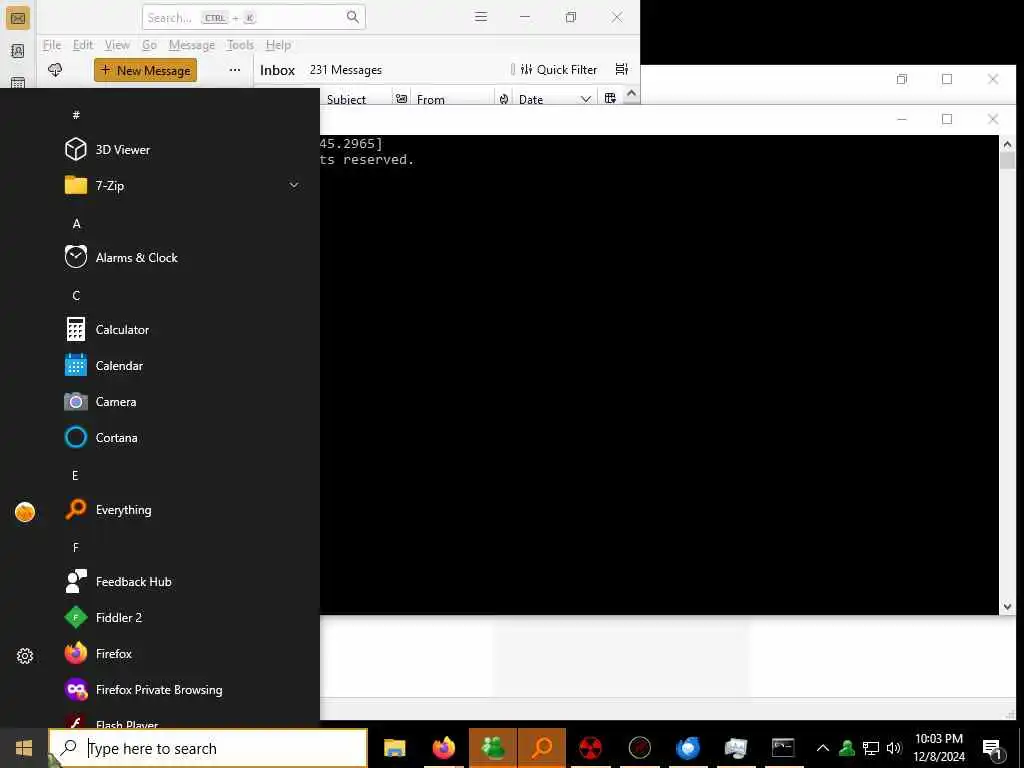Click the message list scroll-up arrow
The image size is (1024, 768).
(632, 94)
